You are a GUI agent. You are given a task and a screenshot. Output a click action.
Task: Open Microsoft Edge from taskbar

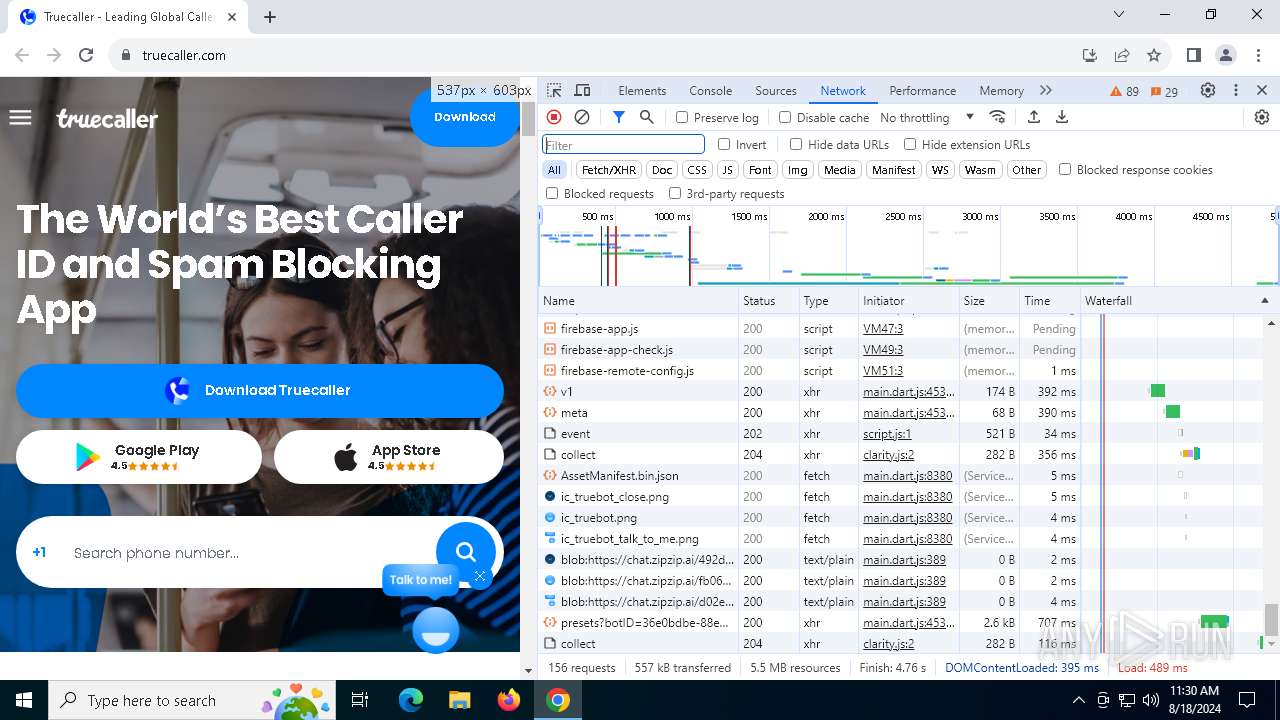click(411, 700)
